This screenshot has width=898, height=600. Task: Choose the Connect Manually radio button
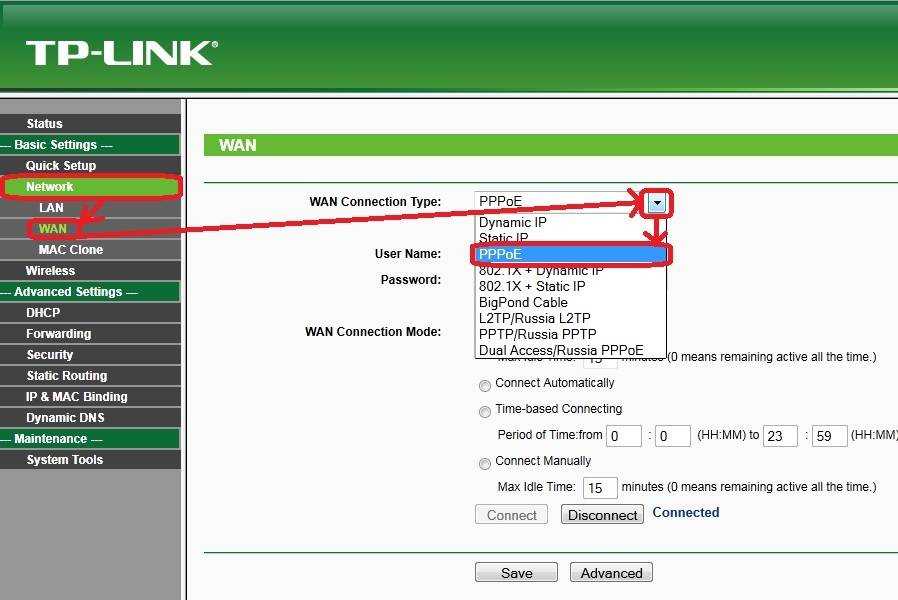485,463
